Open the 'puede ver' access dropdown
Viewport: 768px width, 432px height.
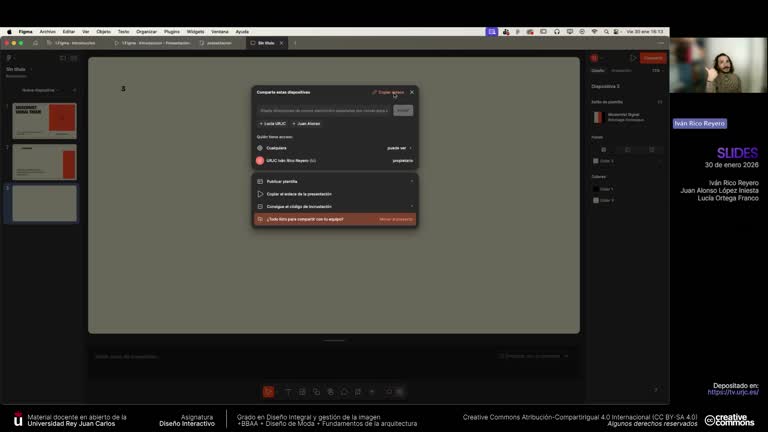coord(399,148)
